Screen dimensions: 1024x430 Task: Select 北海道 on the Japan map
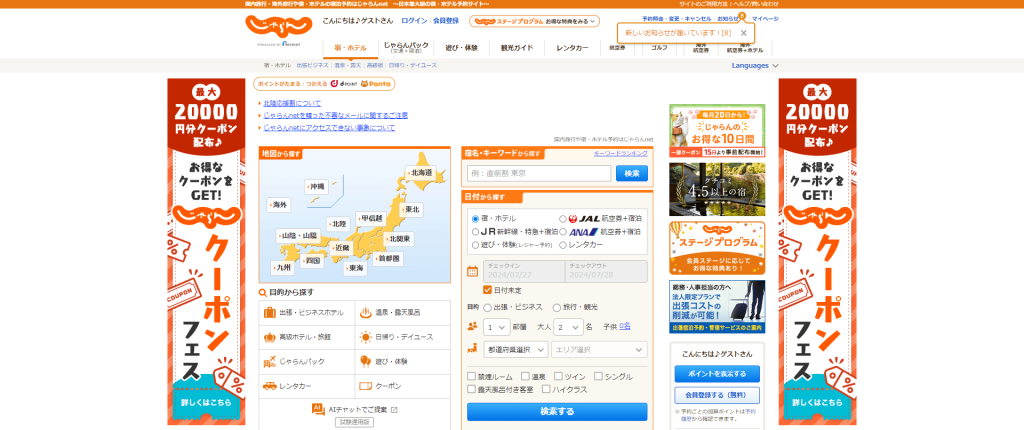coord(422,173)
